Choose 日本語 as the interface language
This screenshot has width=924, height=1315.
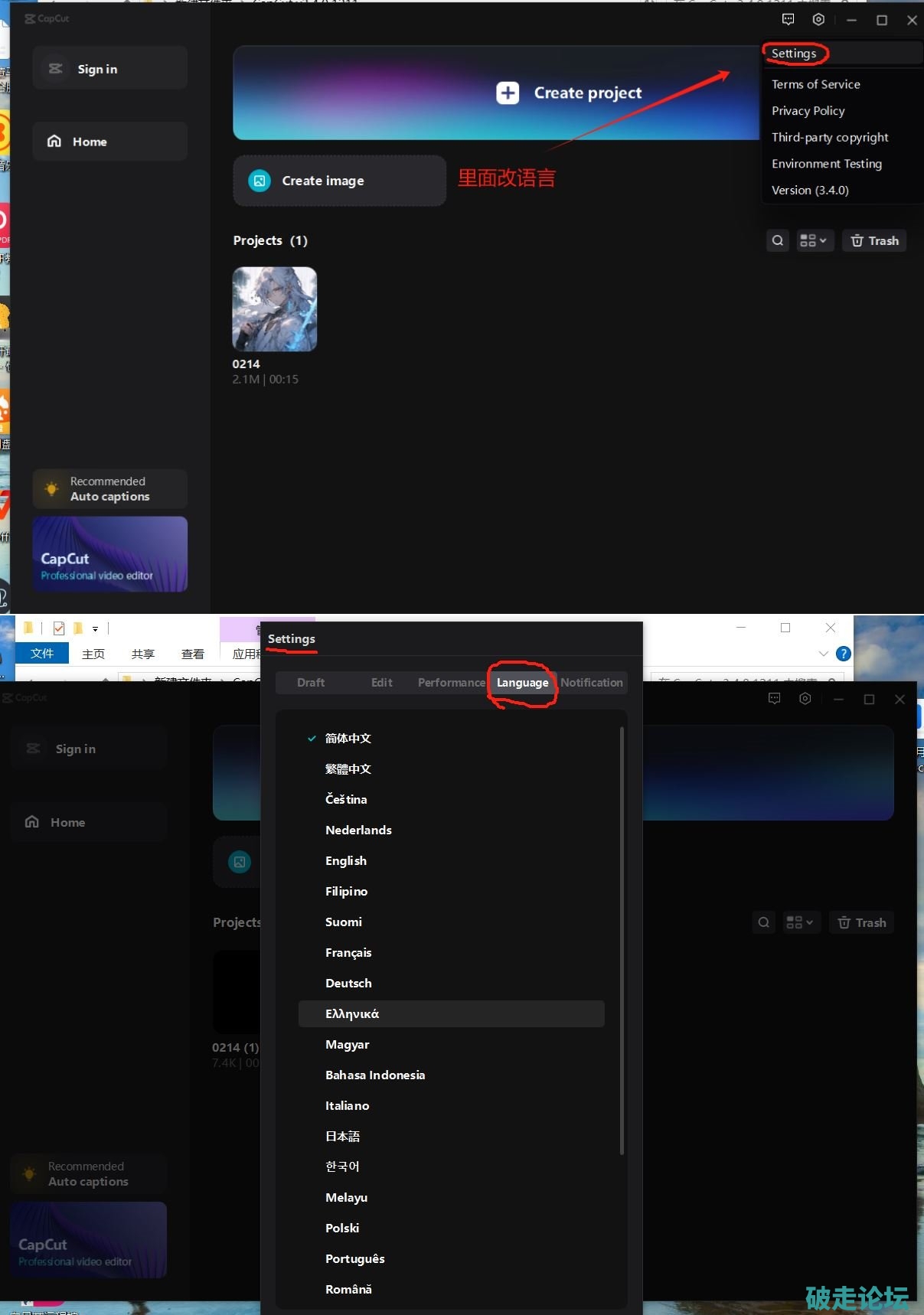point(342,1136)
